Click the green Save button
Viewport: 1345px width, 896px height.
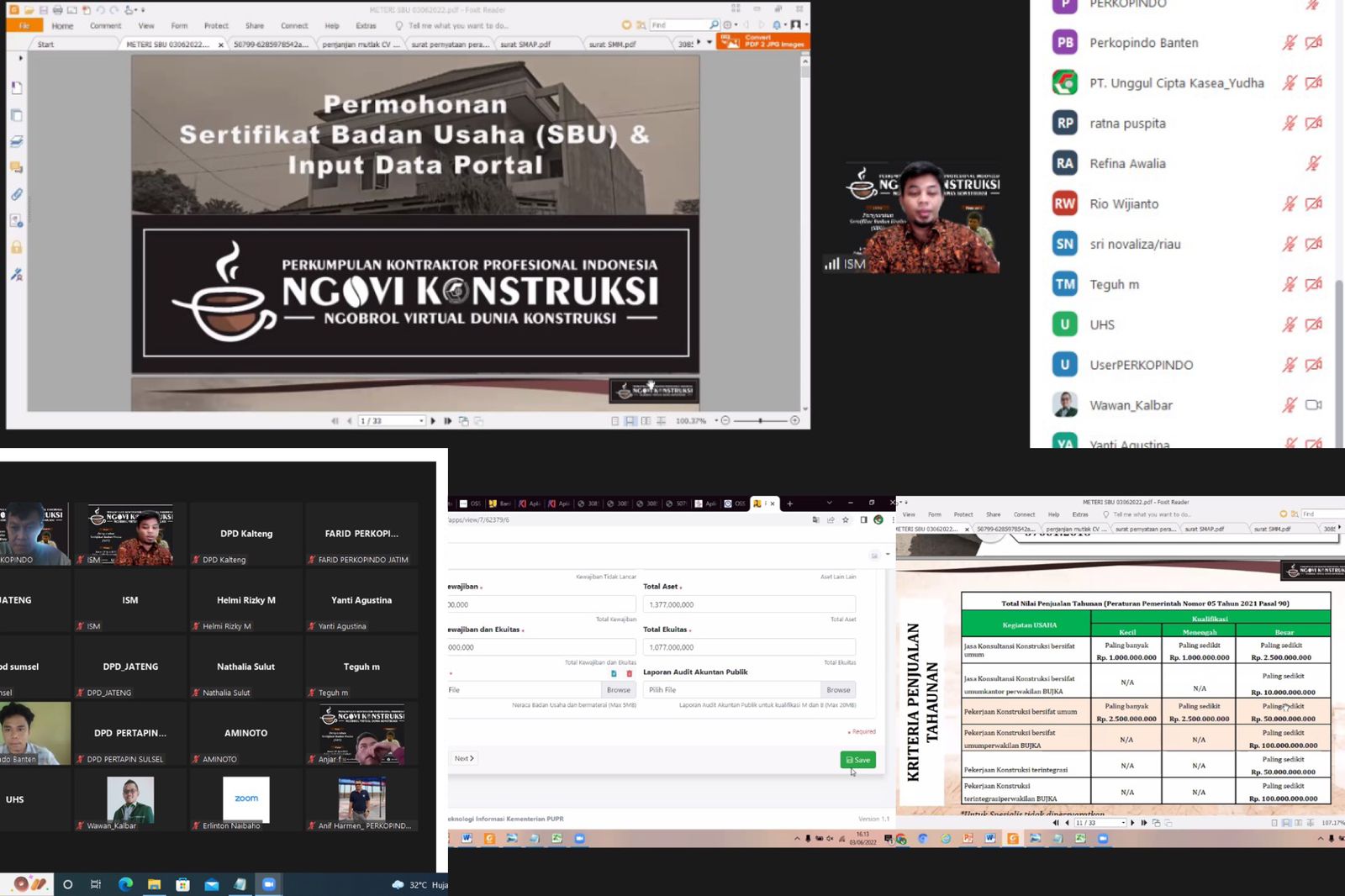pos(857,760)
